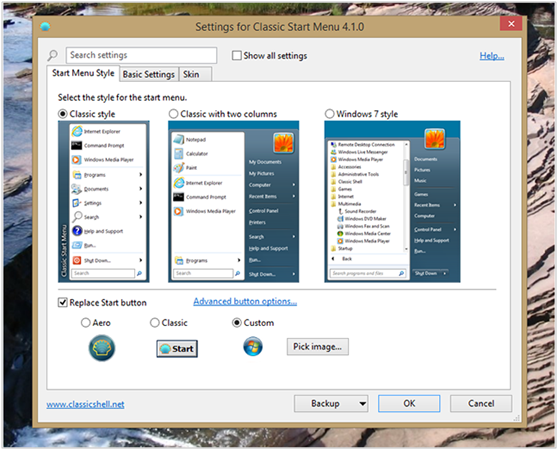Expand the Backup dropdown arrow
The image size is (559, 450).
pyautogui.click(x=363, y=404)
